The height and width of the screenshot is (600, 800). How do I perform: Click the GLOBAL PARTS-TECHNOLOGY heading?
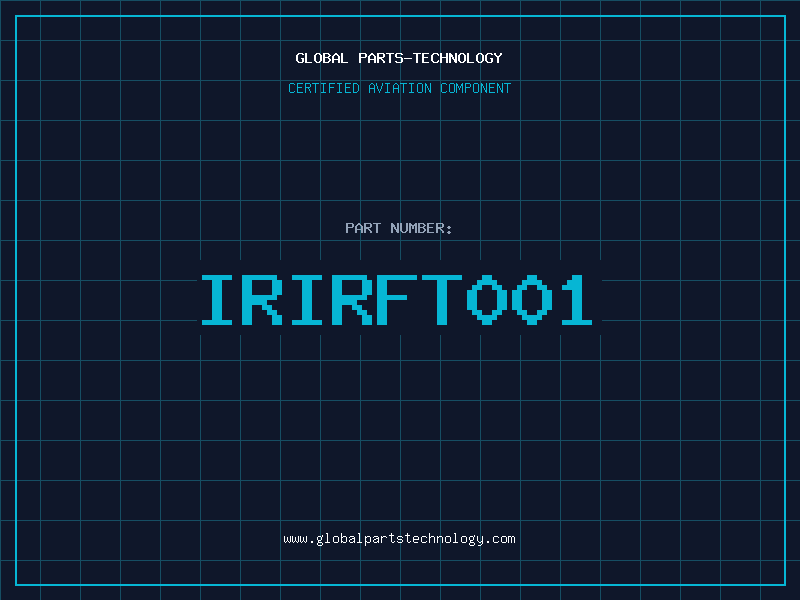point(399,58)
